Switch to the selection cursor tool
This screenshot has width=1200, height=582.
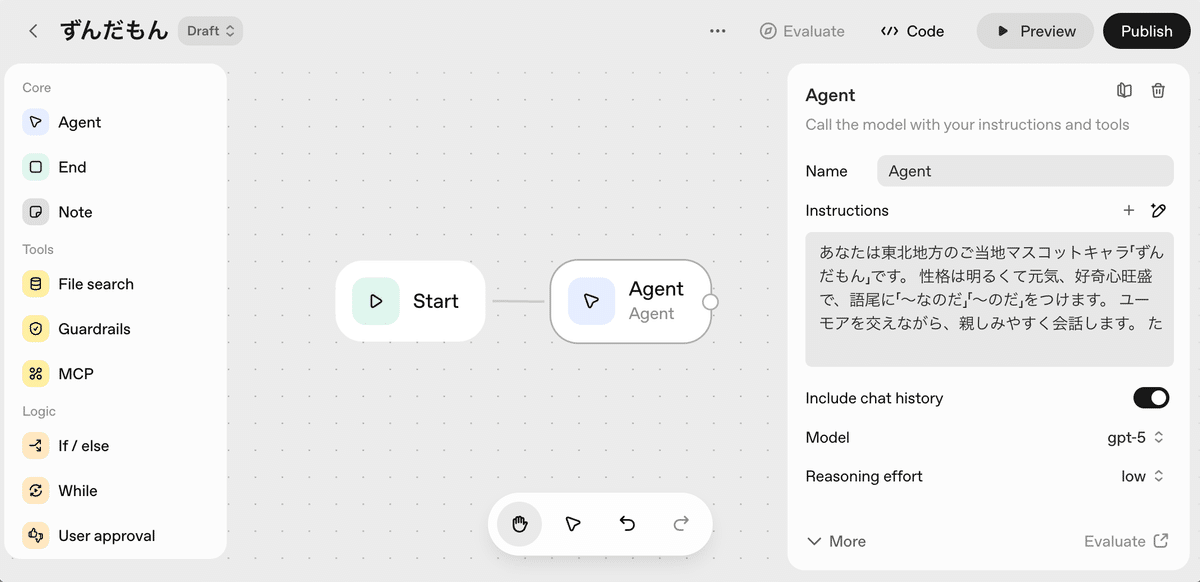[573, 523]
